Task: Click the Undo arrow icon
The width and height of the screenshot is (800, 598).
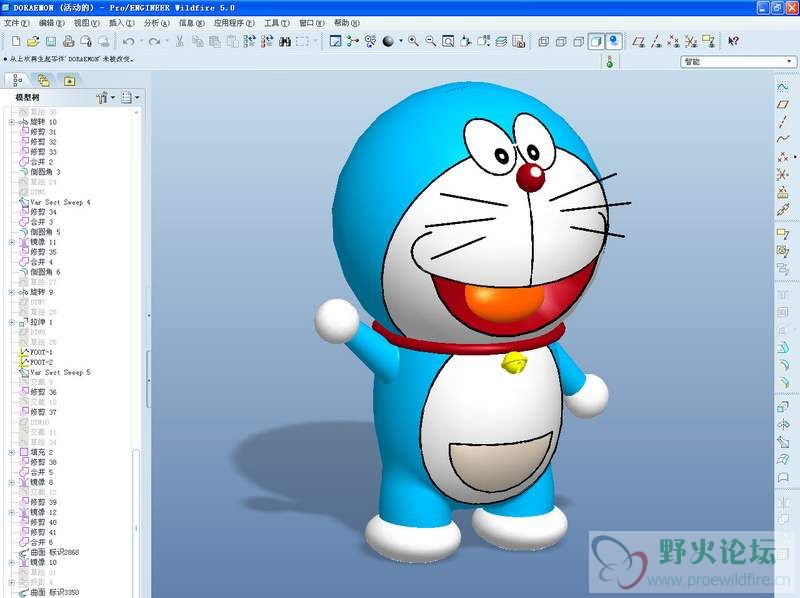Action: point(129,41)
